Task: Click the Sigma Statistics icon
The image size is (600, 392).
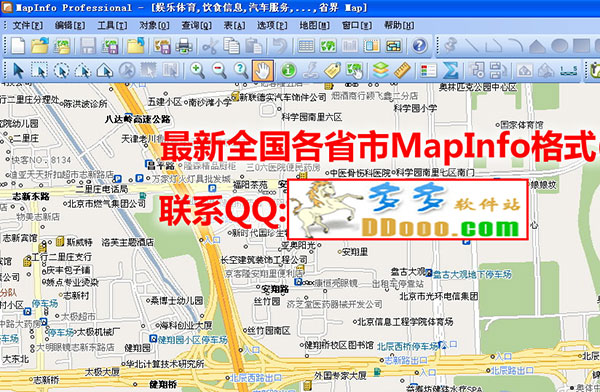Action: [x=450, y=70]
